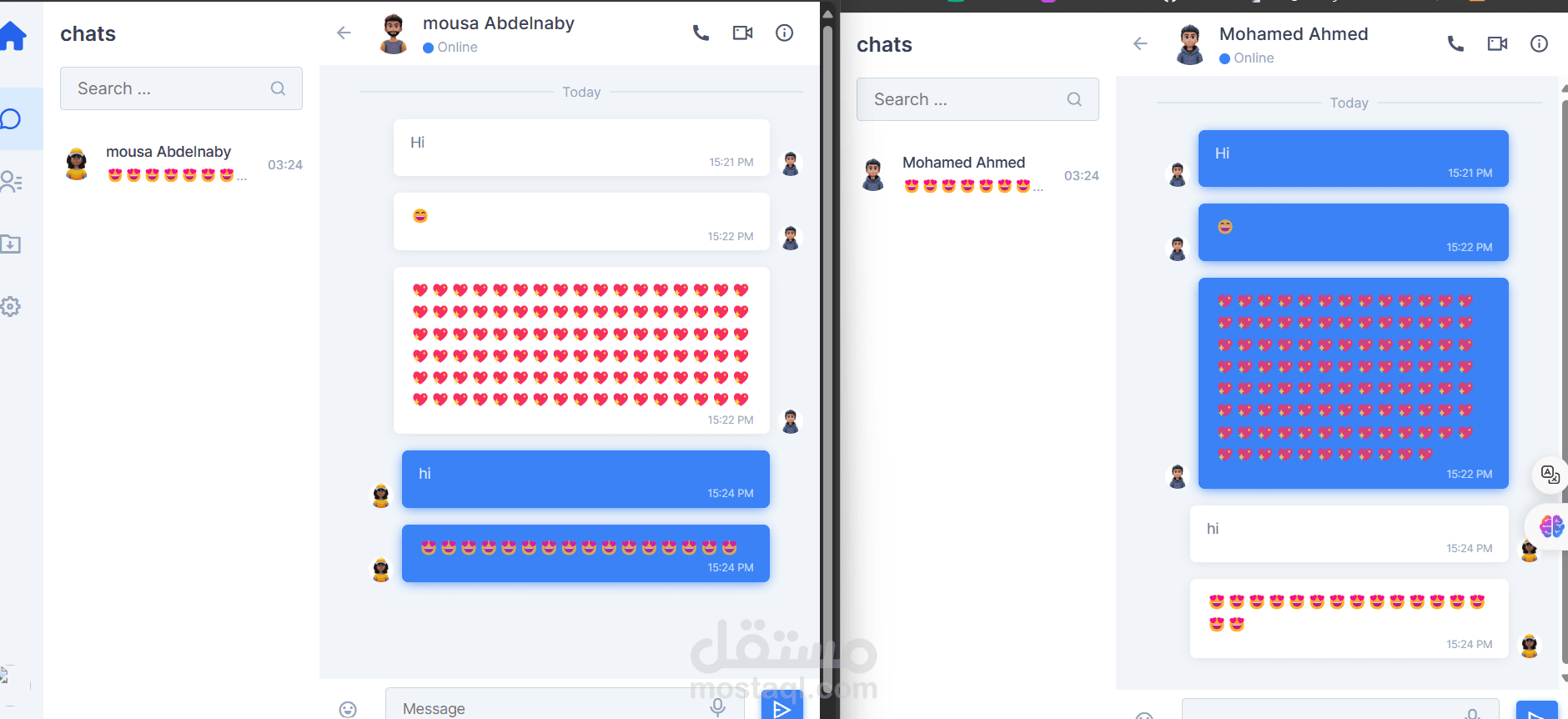Screen dimensions: 1568x719
Task: Start voice call with Mohamed Ahmed
Action: pos(1455,44)
